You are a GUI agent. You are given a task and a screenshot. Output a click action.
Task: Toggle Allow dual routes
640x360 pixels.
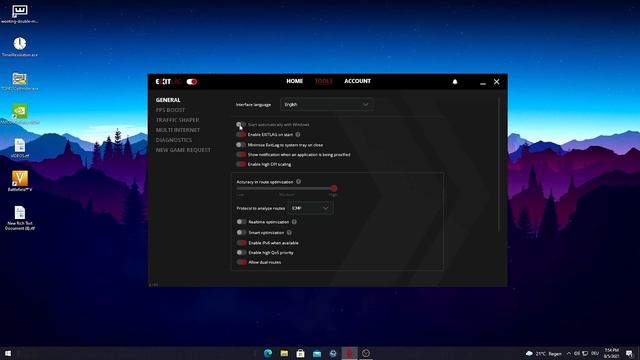pos(242,262)
